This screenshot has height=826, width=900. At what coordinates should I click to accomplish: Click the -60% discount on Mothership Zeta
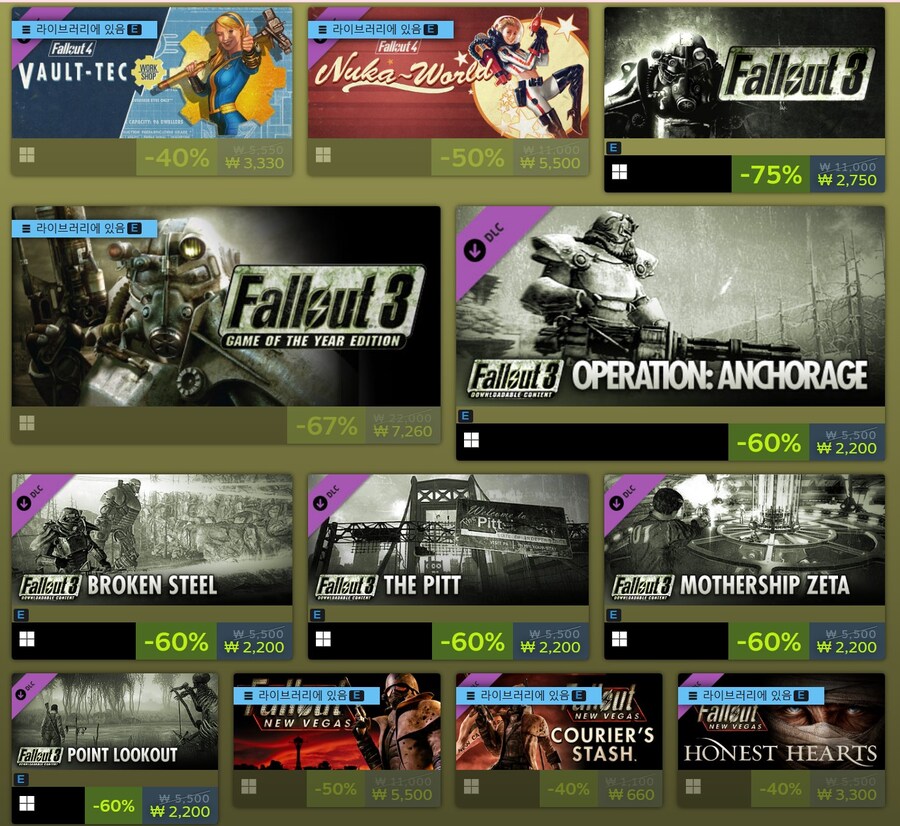[769, 641]
